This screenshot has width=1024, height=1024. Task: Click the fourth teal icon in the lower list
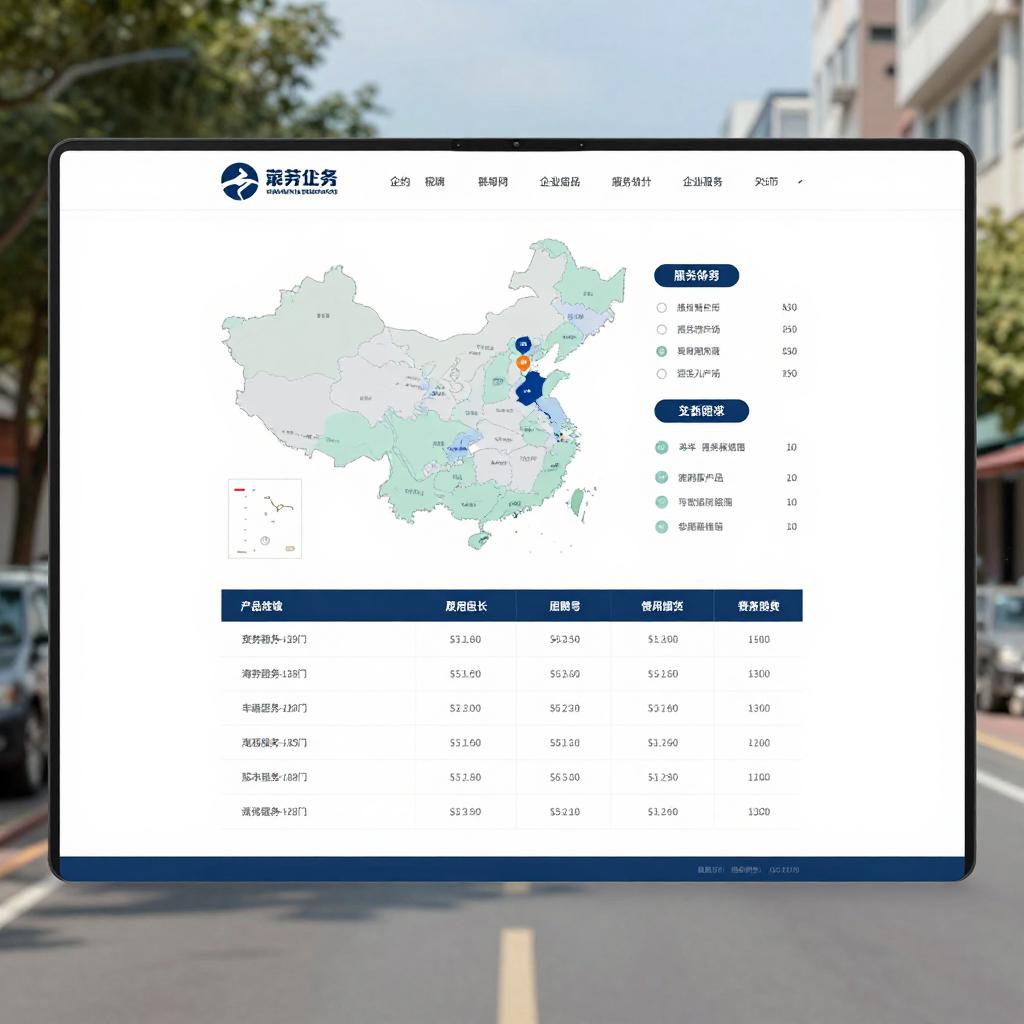(x=662, y=526)
